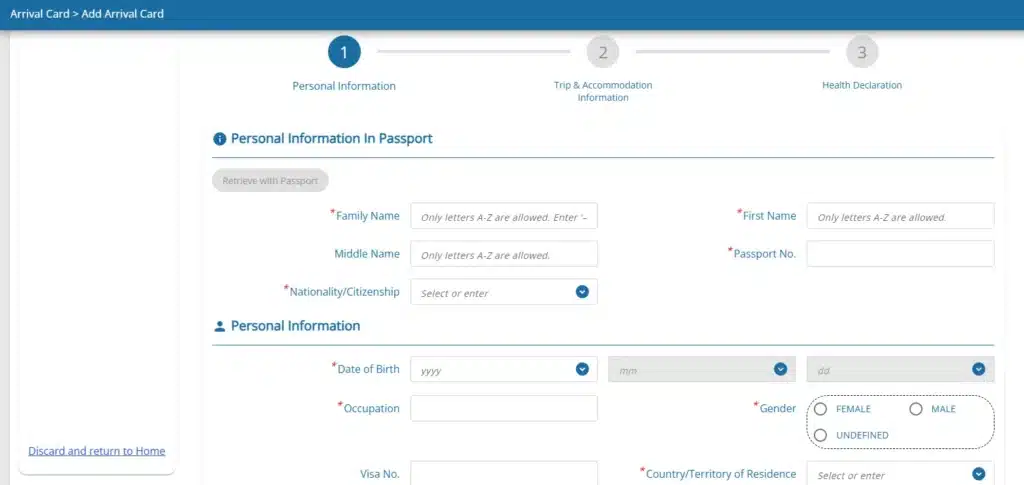This screenshot has width=1024, height=485.
Task: Click the Visa No. input field
Action: 504,473
